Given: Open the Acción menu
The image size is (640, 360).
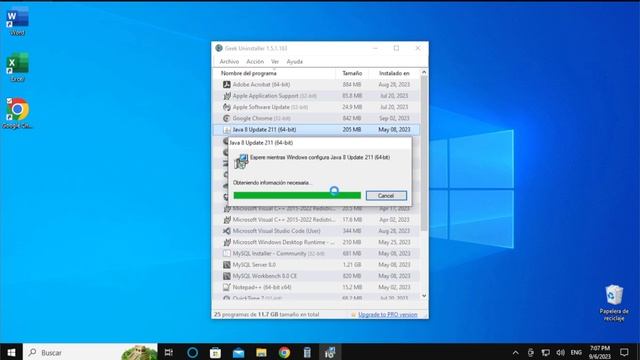Looking at the screenshot, I should (255, 62).
